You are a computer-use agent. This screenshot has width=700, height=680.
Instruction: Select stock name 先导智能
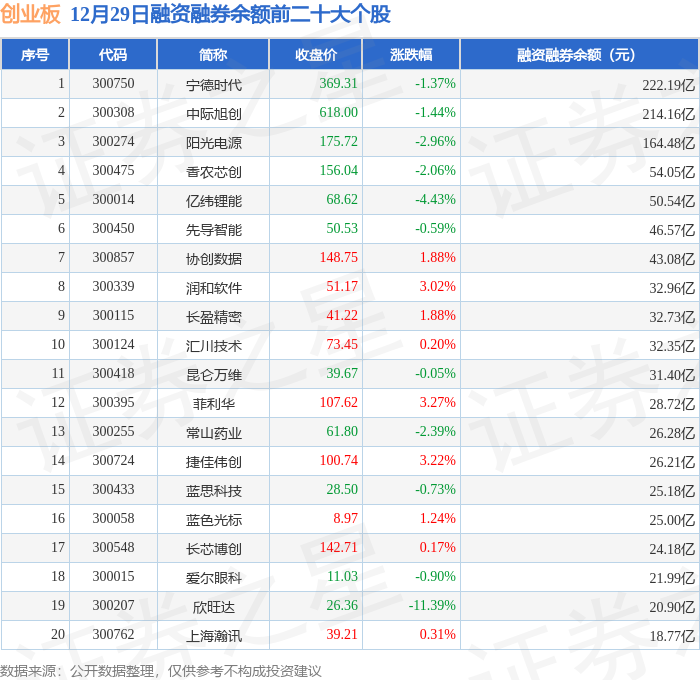click(x=214, y=230)
